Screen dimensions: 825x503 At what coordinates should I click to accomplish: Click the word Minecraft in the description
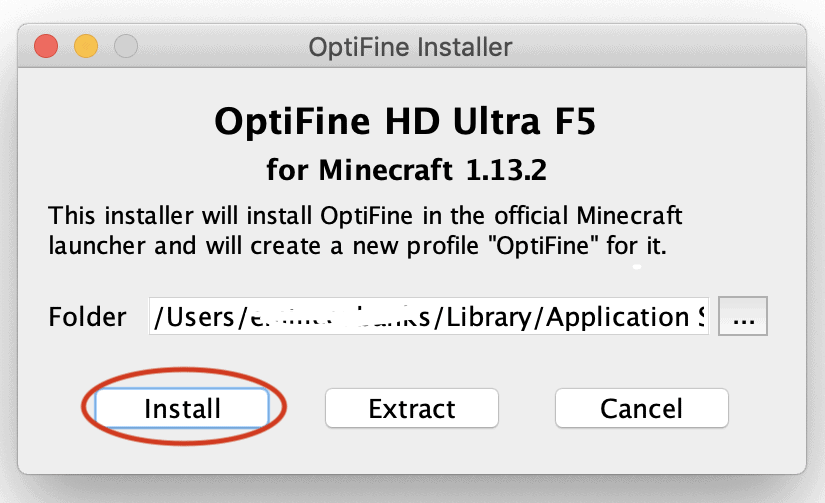point(629,216)
